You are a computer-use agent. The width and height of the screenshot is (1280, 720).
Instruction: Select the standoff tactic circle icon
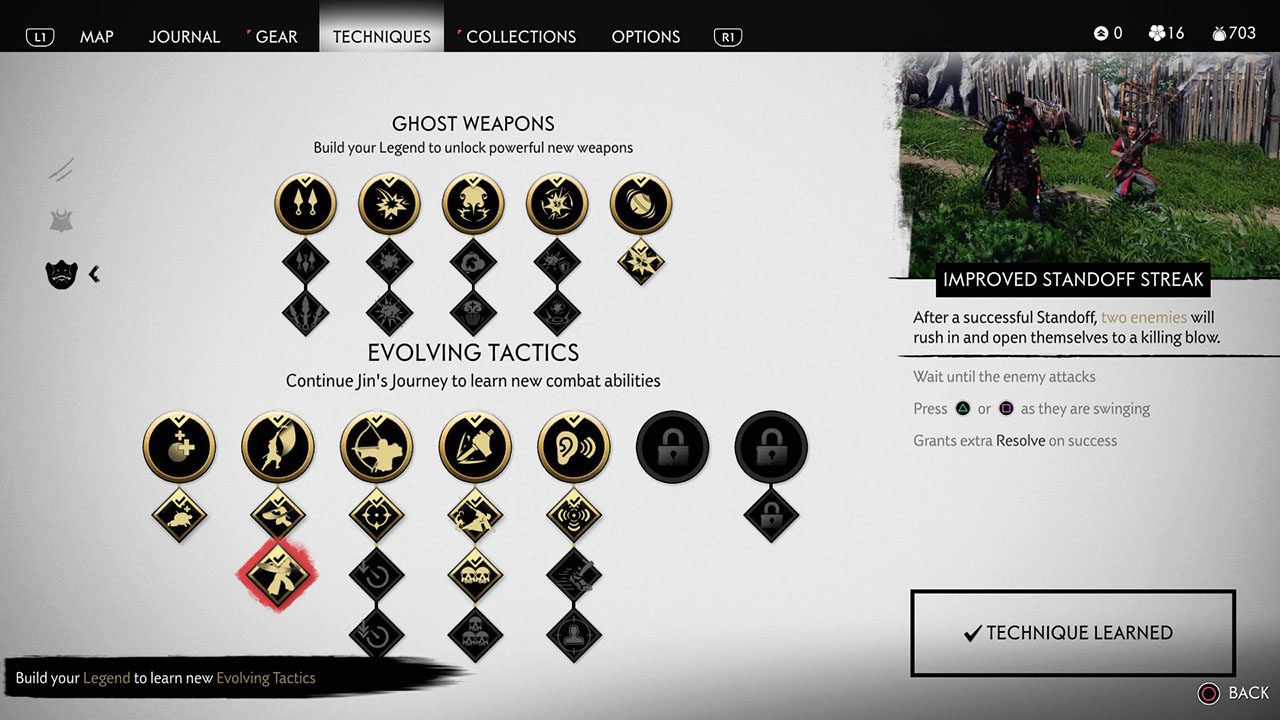pos(278,447)
